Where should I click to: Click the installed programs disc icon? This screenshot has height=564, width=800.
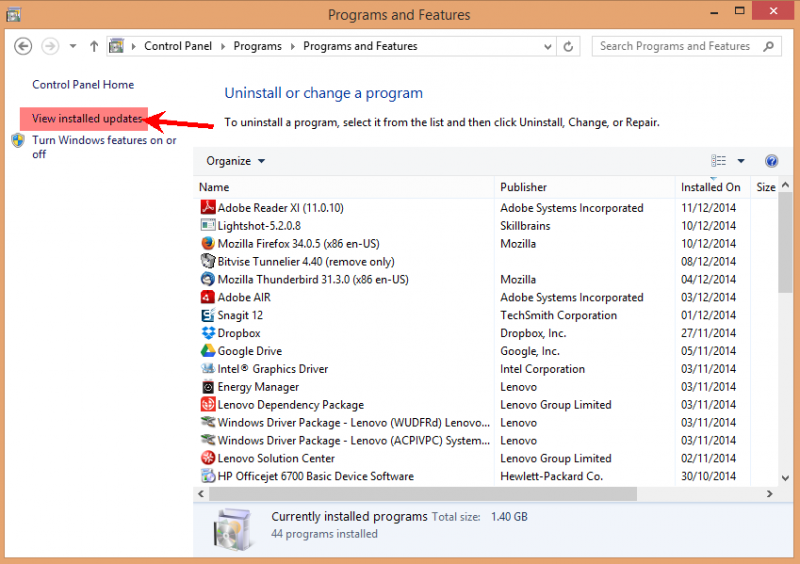232,529
